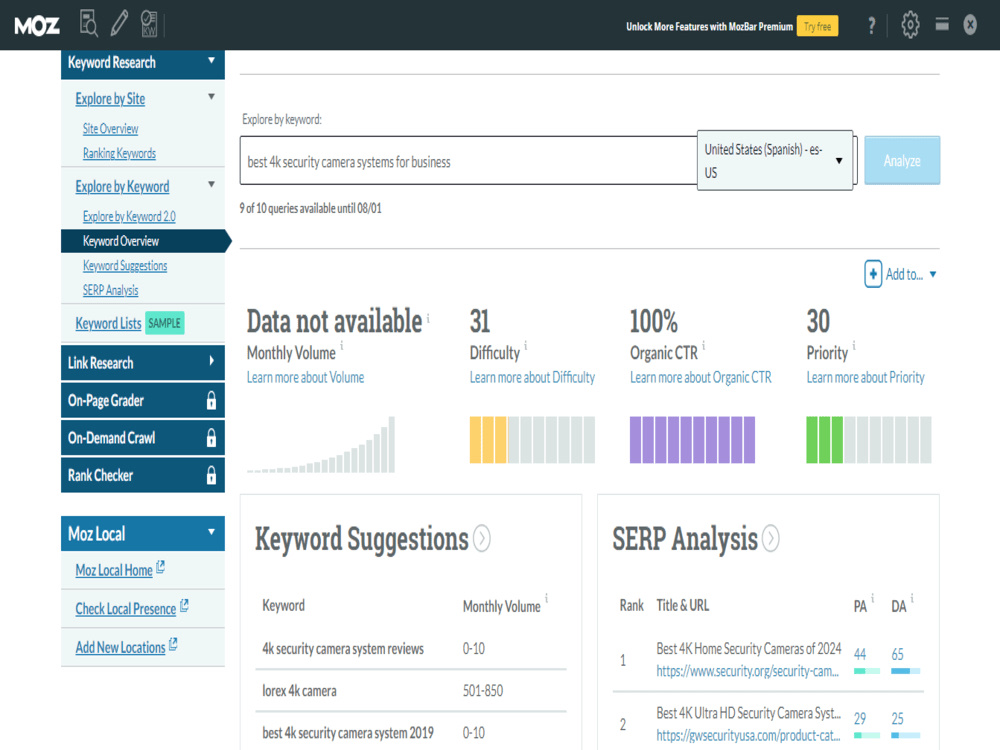
Task: Click Learn more about Priority
Action: (865, 378)
